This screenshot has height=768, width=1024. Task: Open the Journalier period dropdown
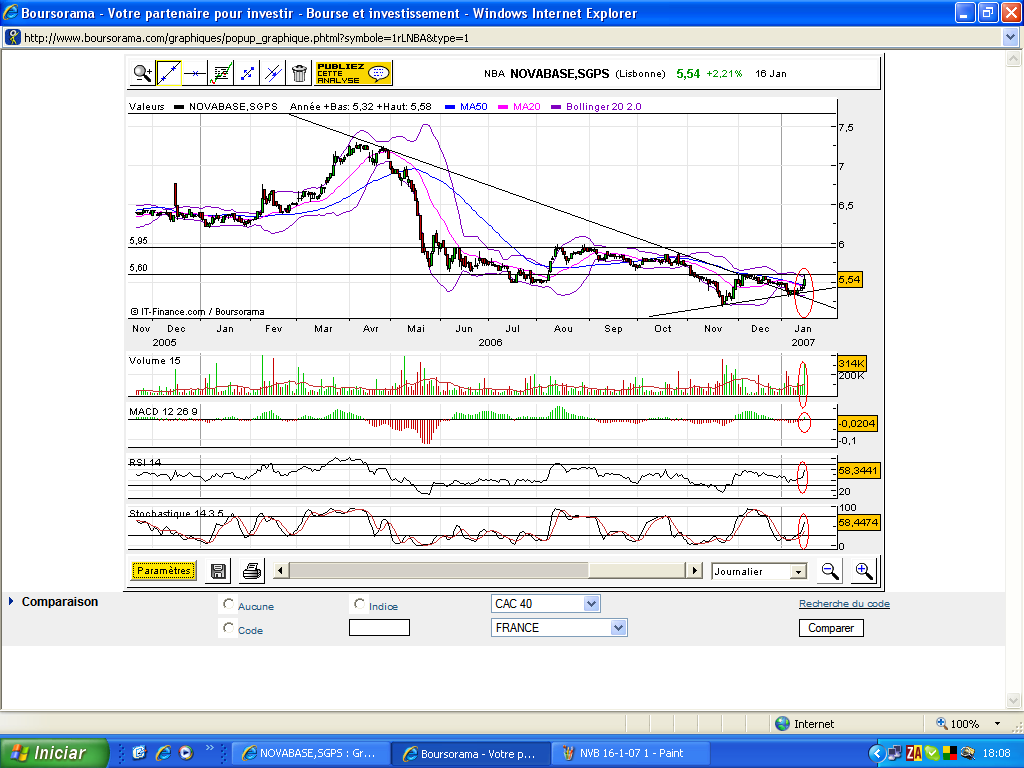pyautogui.click(x=758, y=571)
